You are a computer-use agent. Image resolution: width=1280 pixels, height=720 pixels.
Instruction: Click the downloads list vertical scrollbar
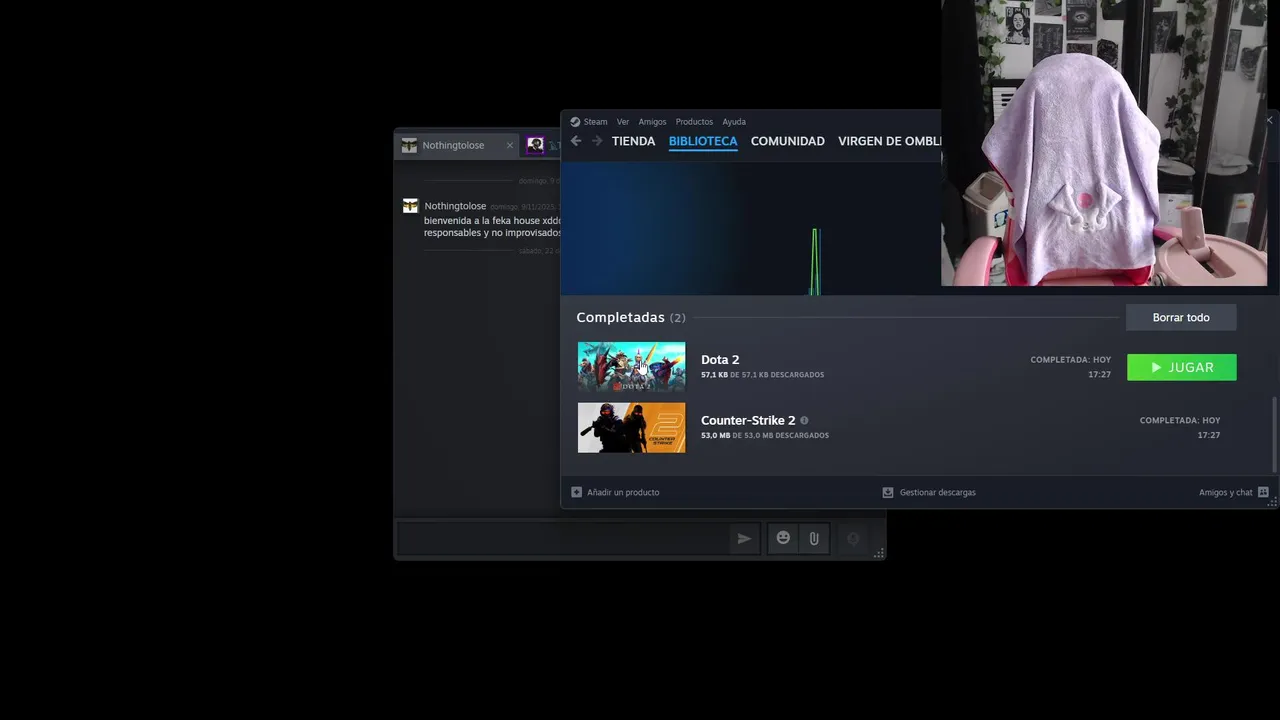click(1274, 435)
